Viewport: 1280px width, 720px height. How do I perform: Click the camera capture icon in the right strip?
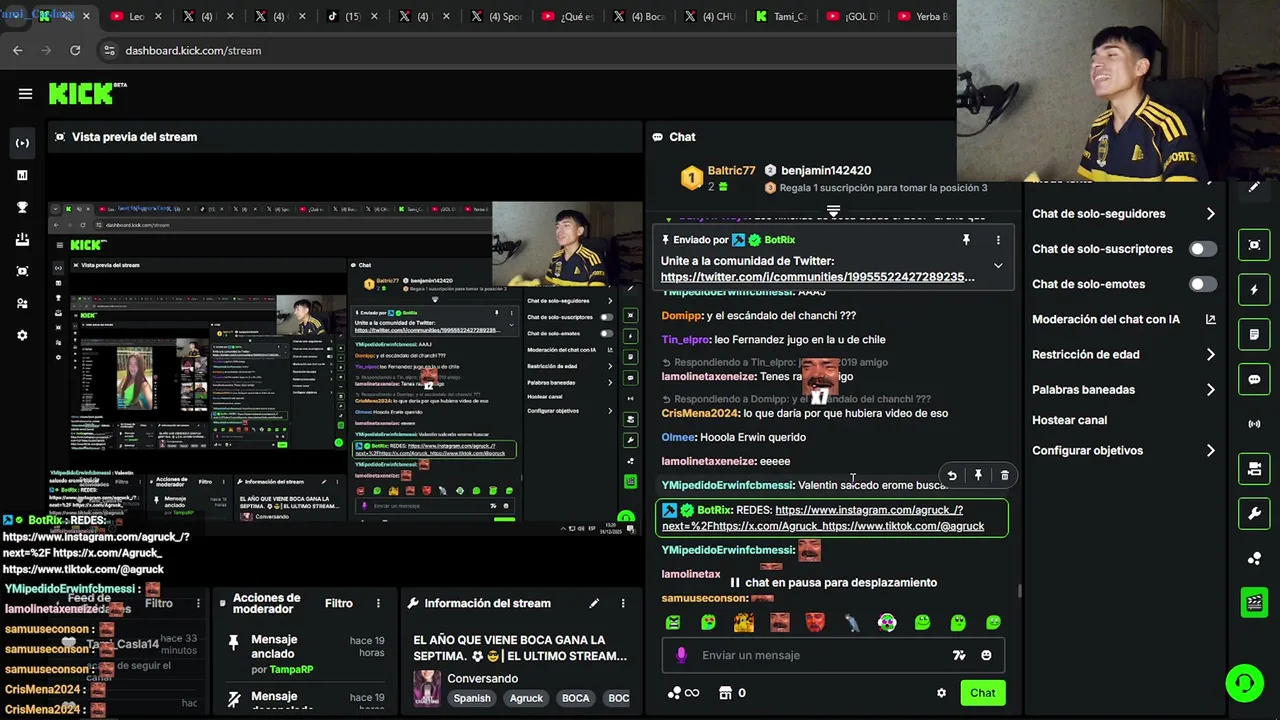[1254, 245]
